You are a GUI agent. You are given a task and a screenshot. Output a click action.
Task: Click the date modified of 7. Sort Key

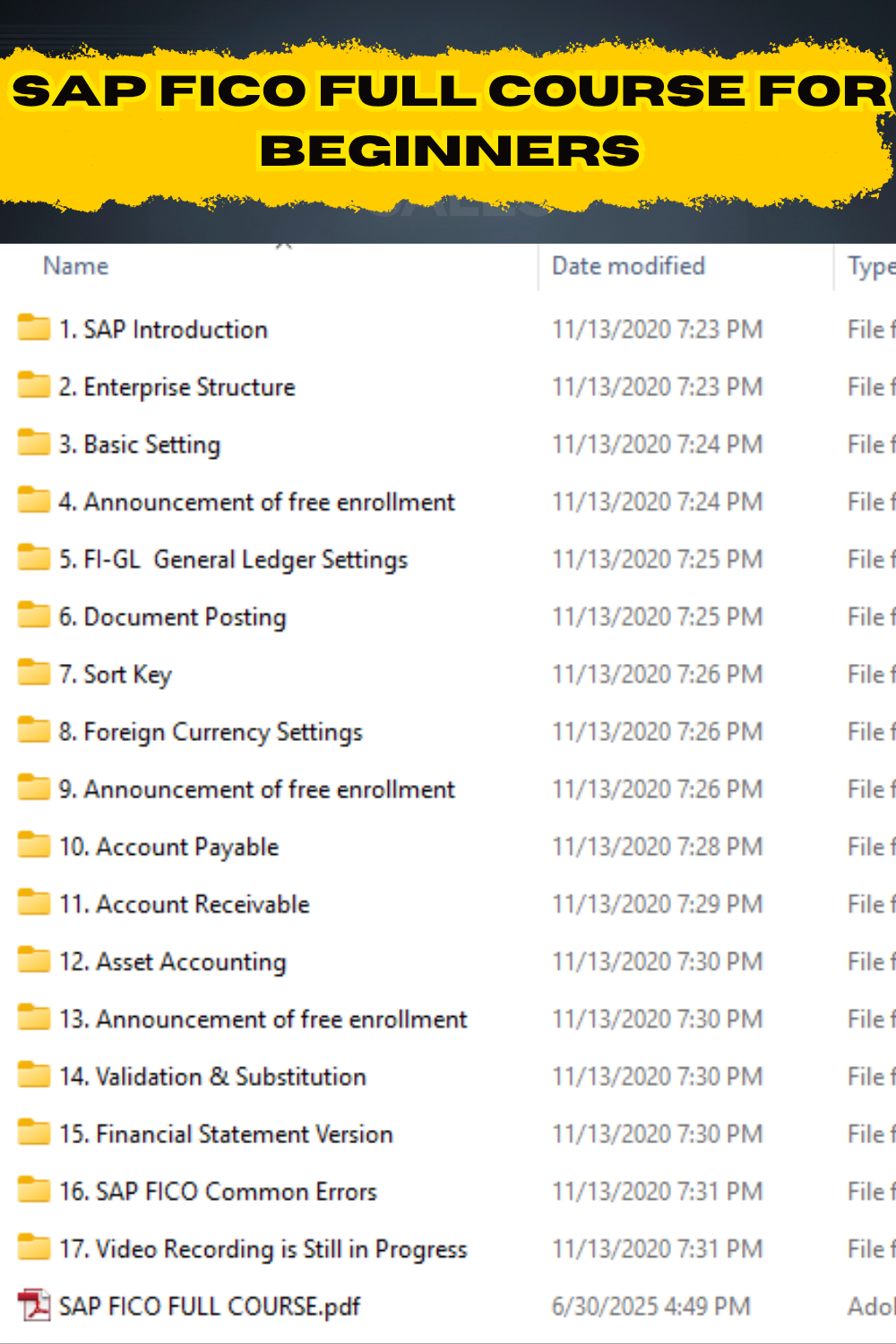pos(658,674)
